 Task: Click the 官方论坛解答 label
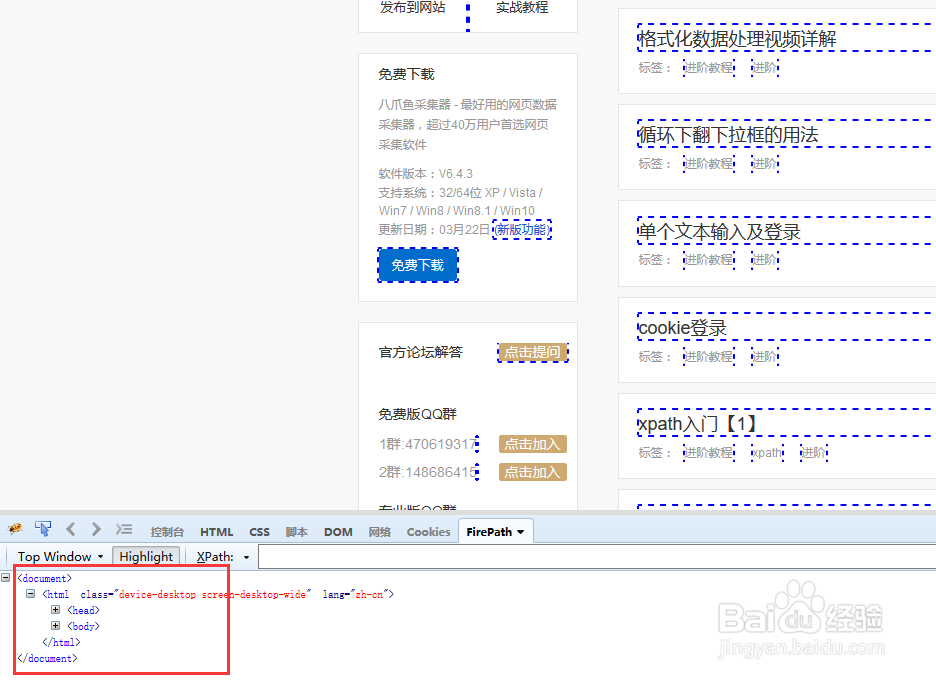[x=420, y=352]
